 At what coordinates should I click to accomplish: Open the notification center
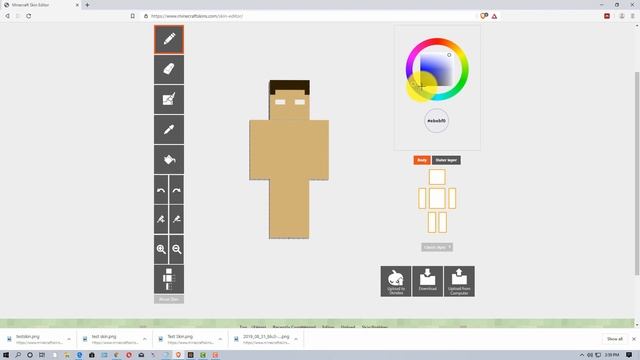coord(629,355)
